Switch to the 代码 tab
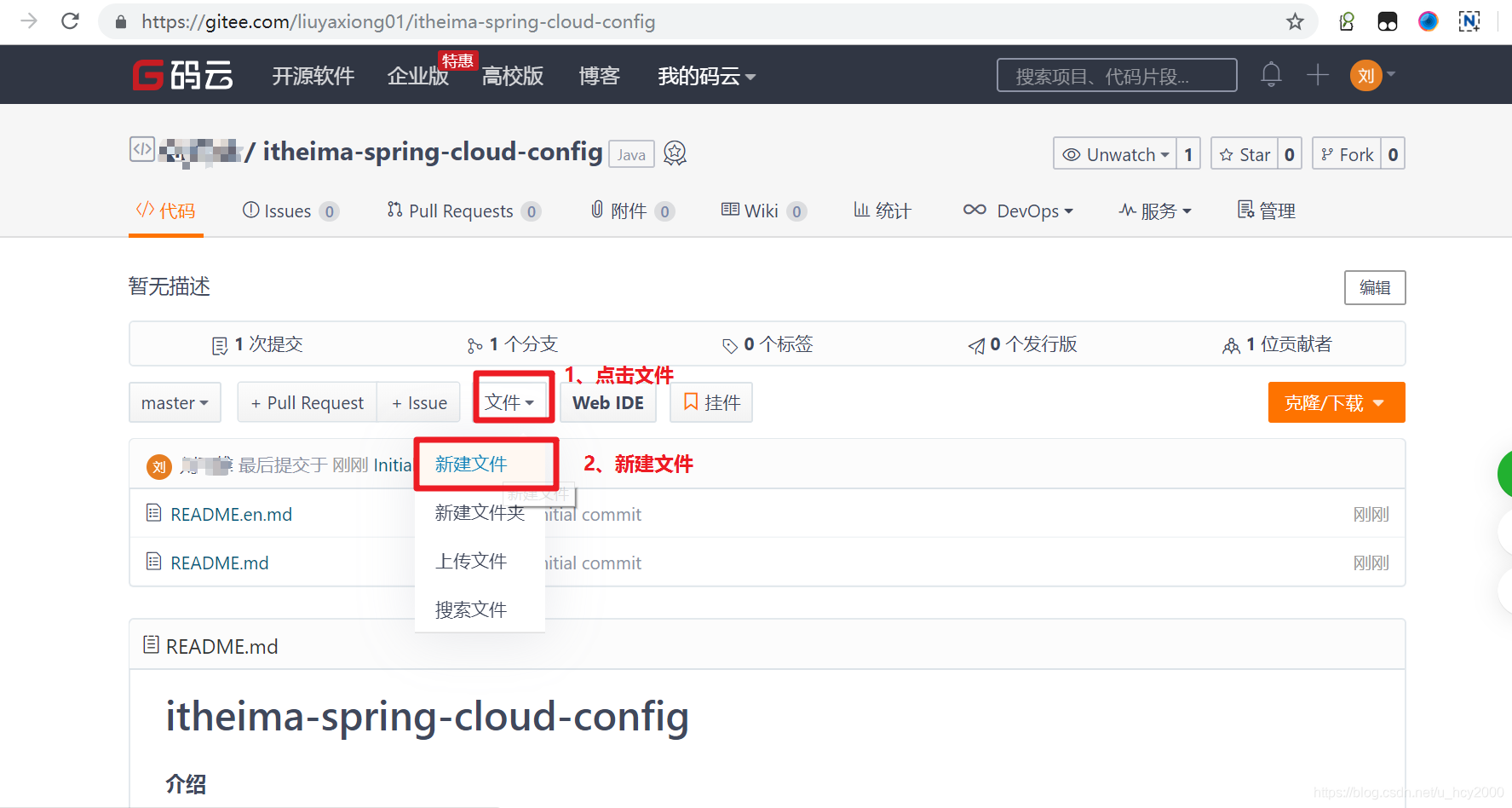1512x808 pixels. click(166, 211)
